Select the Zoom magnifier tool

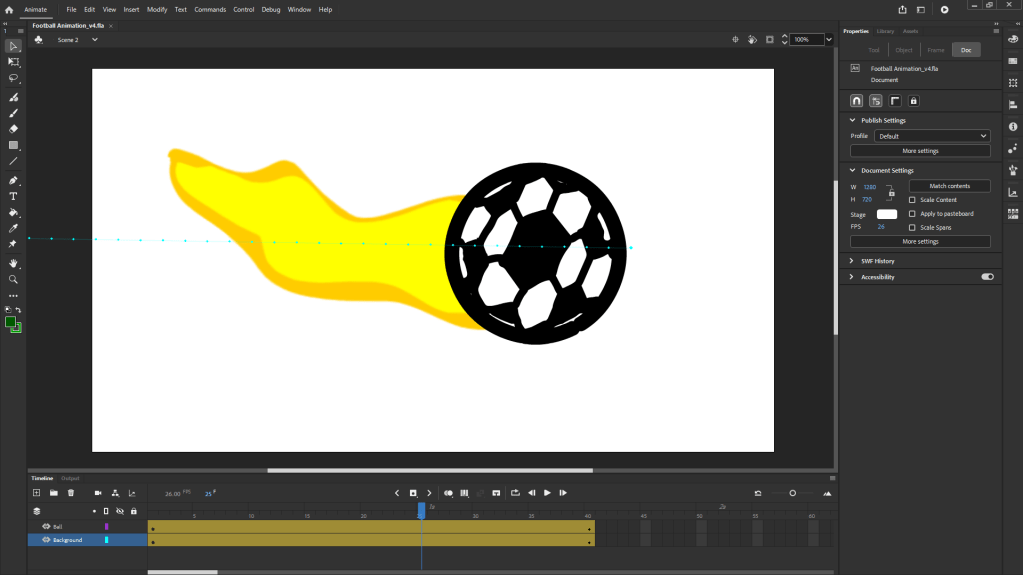pyautogui.click(x=14, y=280)
